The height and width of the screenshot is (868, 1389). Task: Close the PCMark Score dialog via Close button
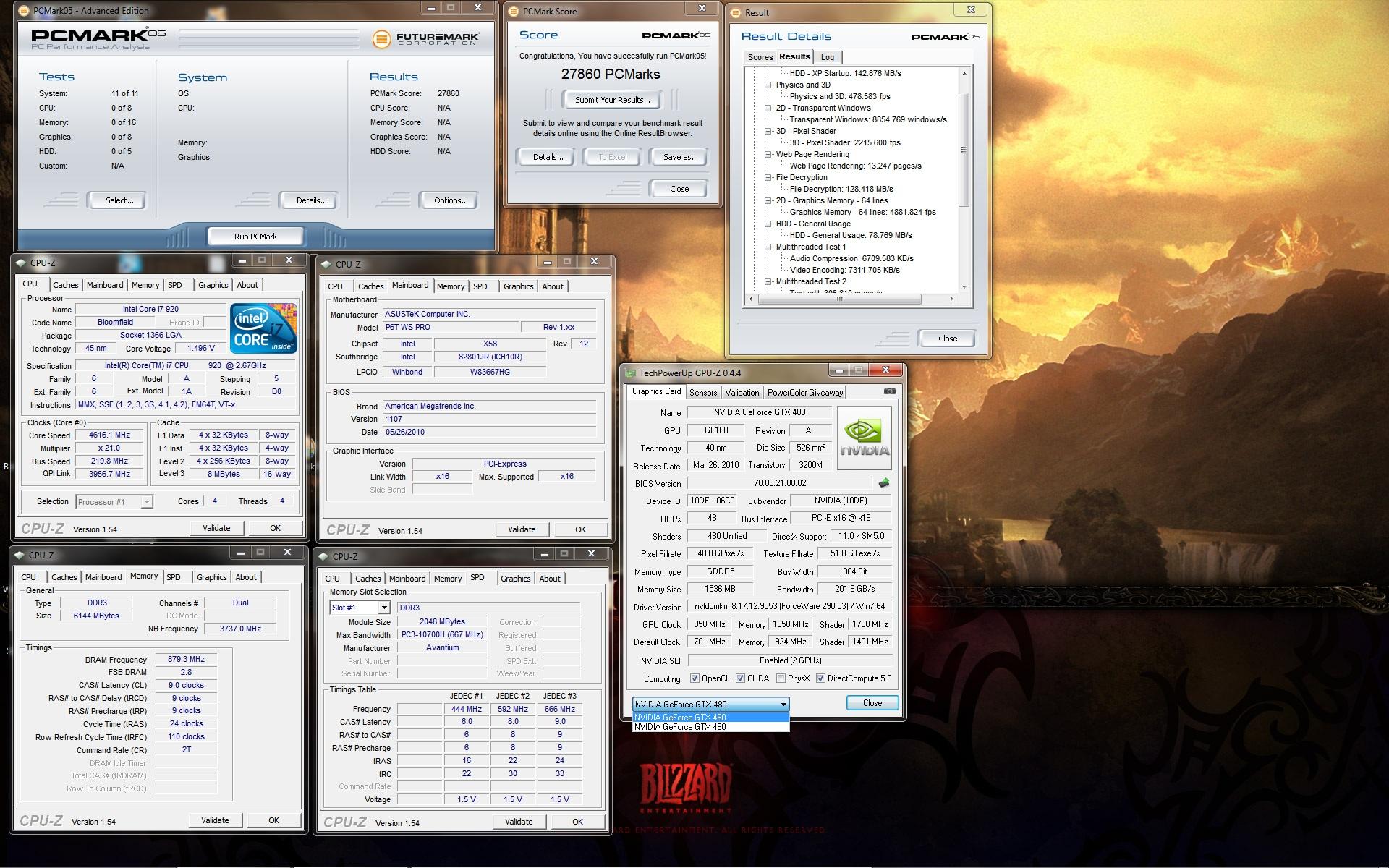[679, 189]
